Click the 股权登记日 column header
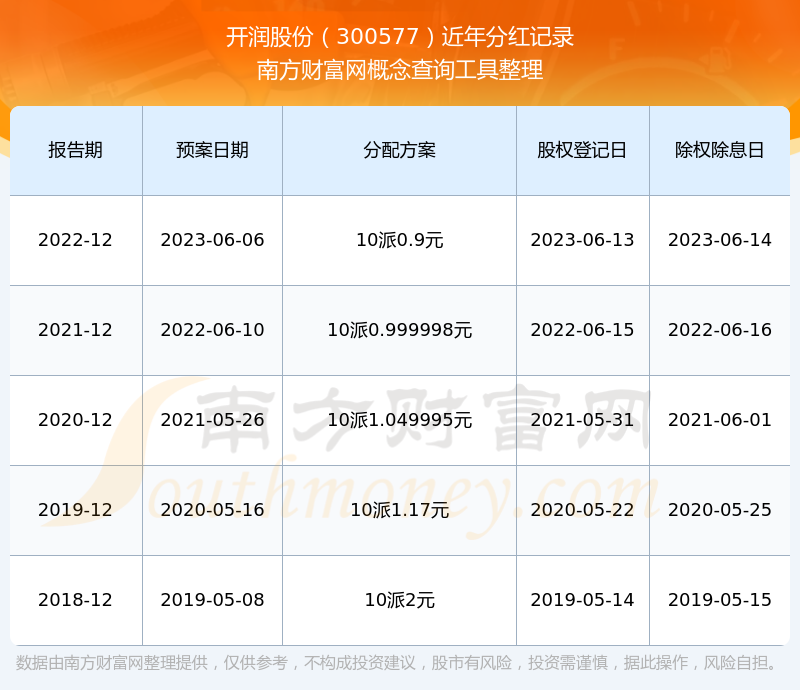The image size is (800, 690). [582, 150]
